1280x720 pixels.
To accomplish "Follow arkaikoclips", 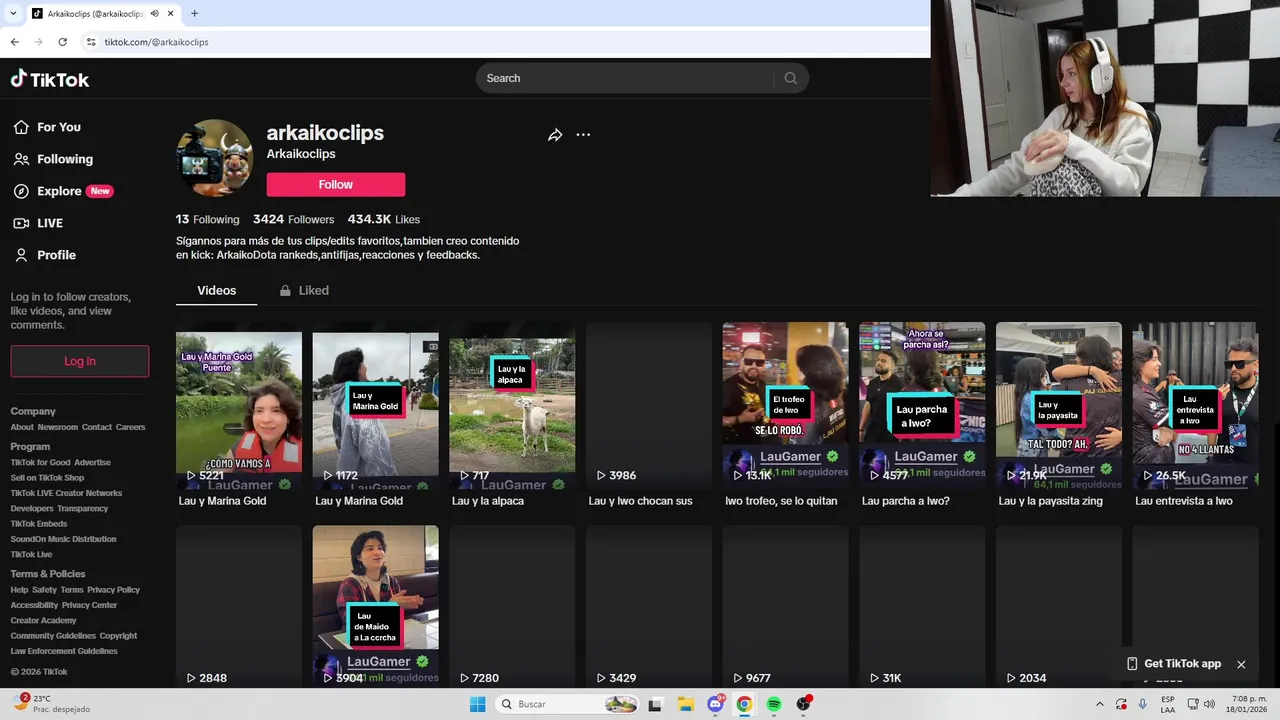I will [336, 184].
